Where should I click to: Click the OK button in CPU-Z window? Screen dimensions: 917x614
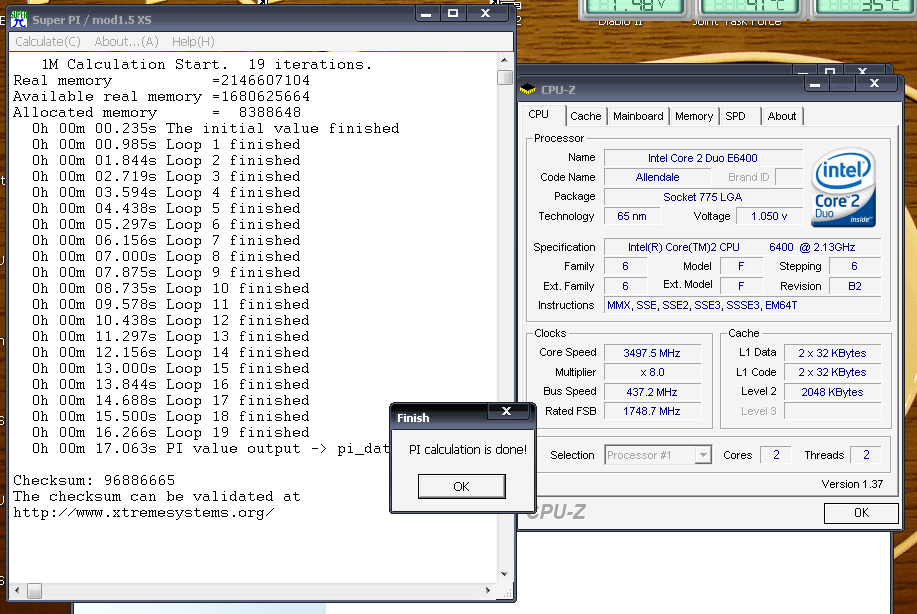861,513
